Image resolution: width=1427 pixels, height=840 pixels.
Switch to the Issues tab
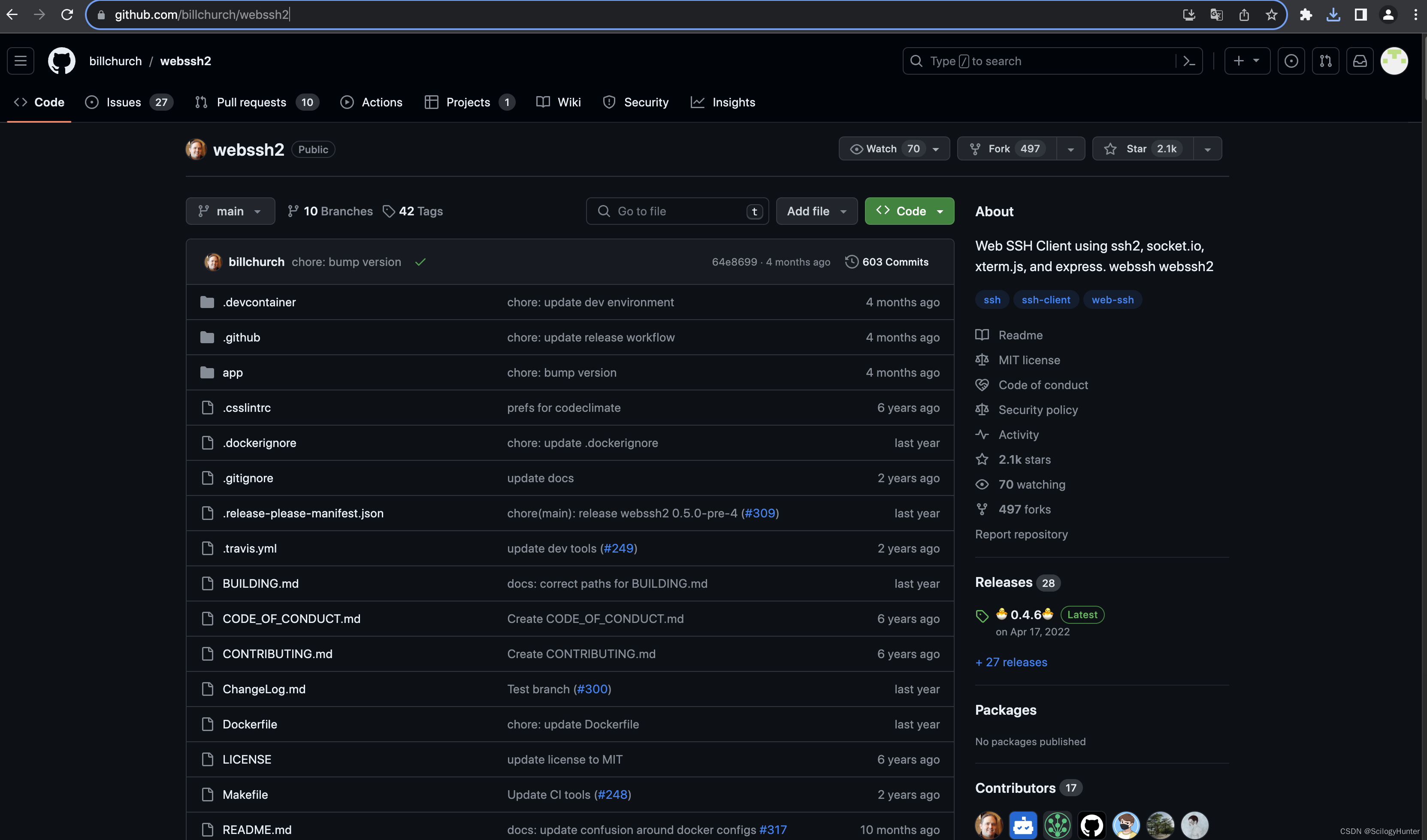129,103
